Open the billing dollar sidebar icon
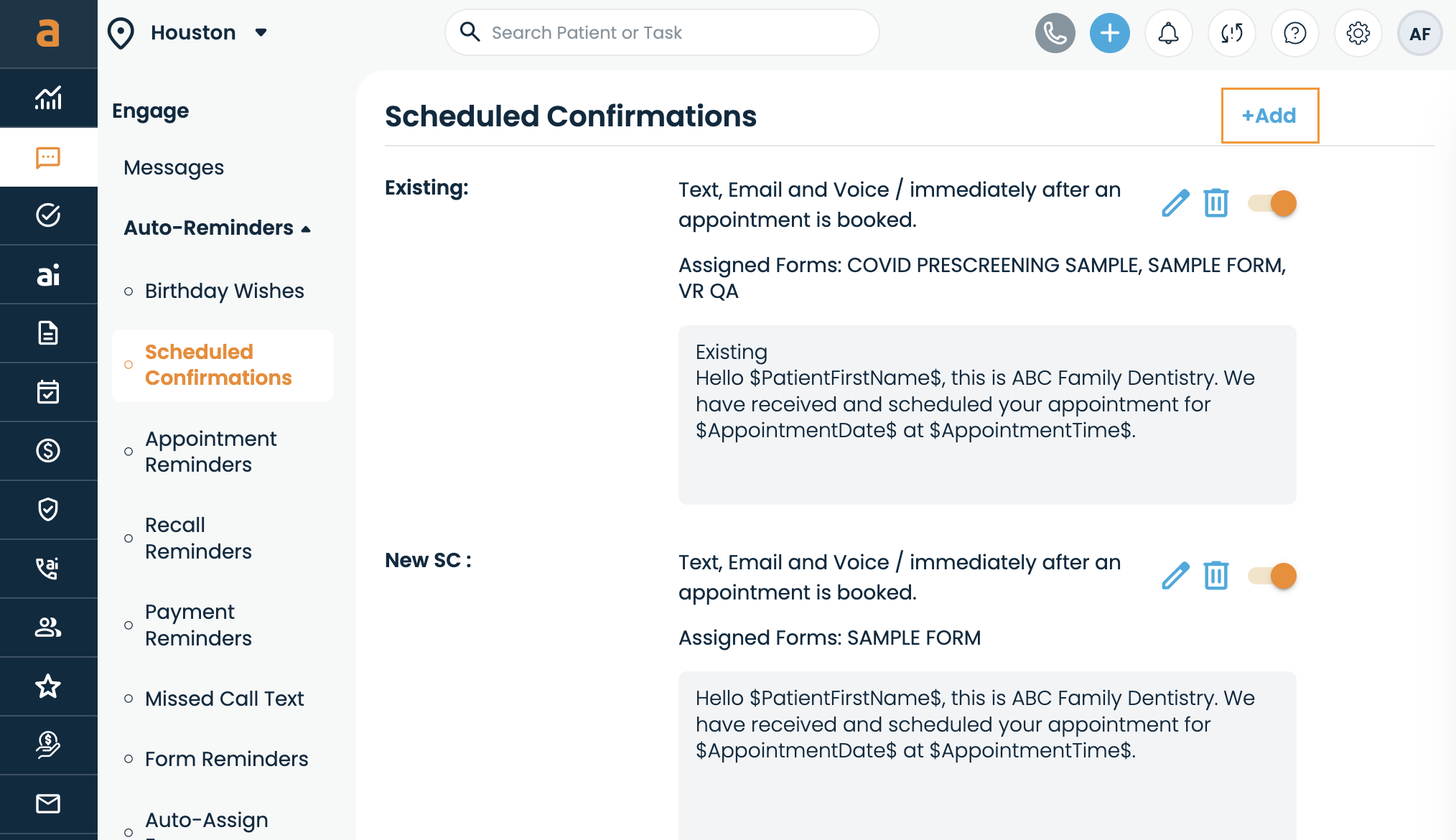 click(48, 451)
